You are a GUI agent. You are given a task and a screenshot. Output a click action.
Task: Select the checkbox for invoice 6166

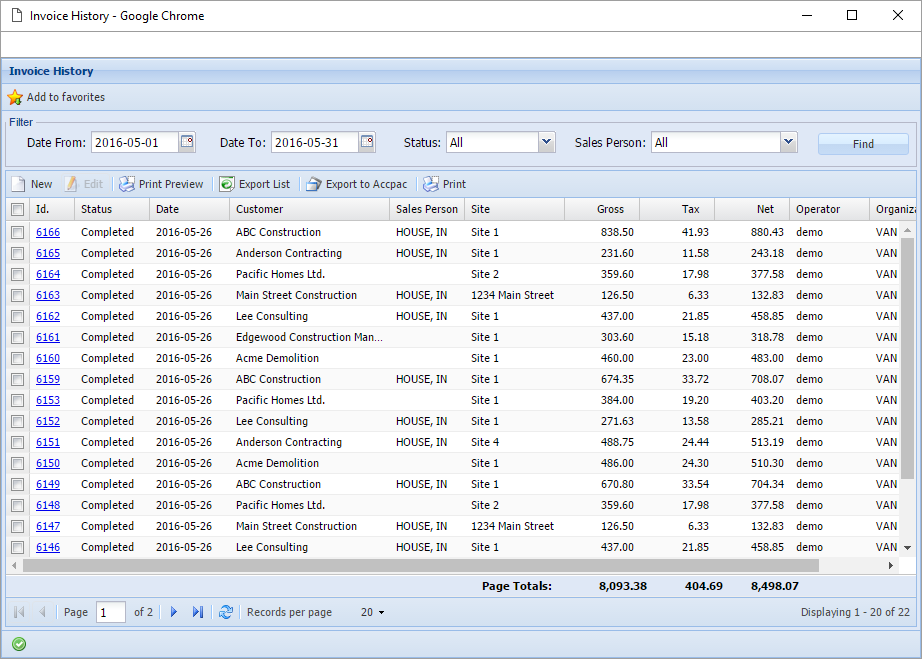(x=17, y=232)
